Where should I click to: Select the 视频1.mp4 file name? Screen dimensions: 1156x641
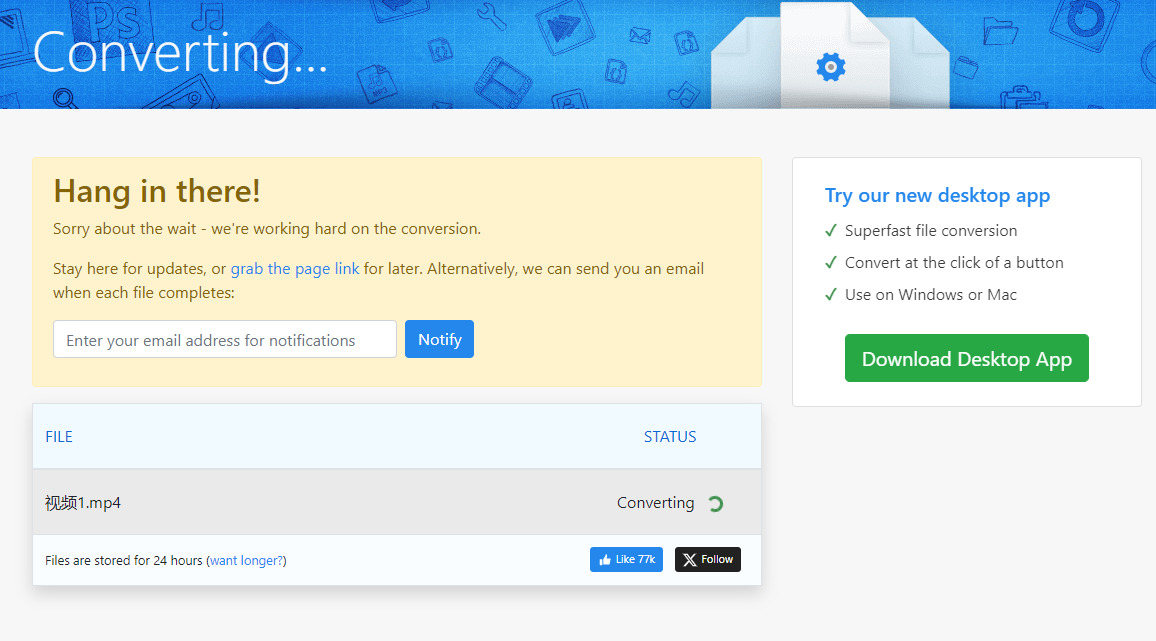coord(83,503)
